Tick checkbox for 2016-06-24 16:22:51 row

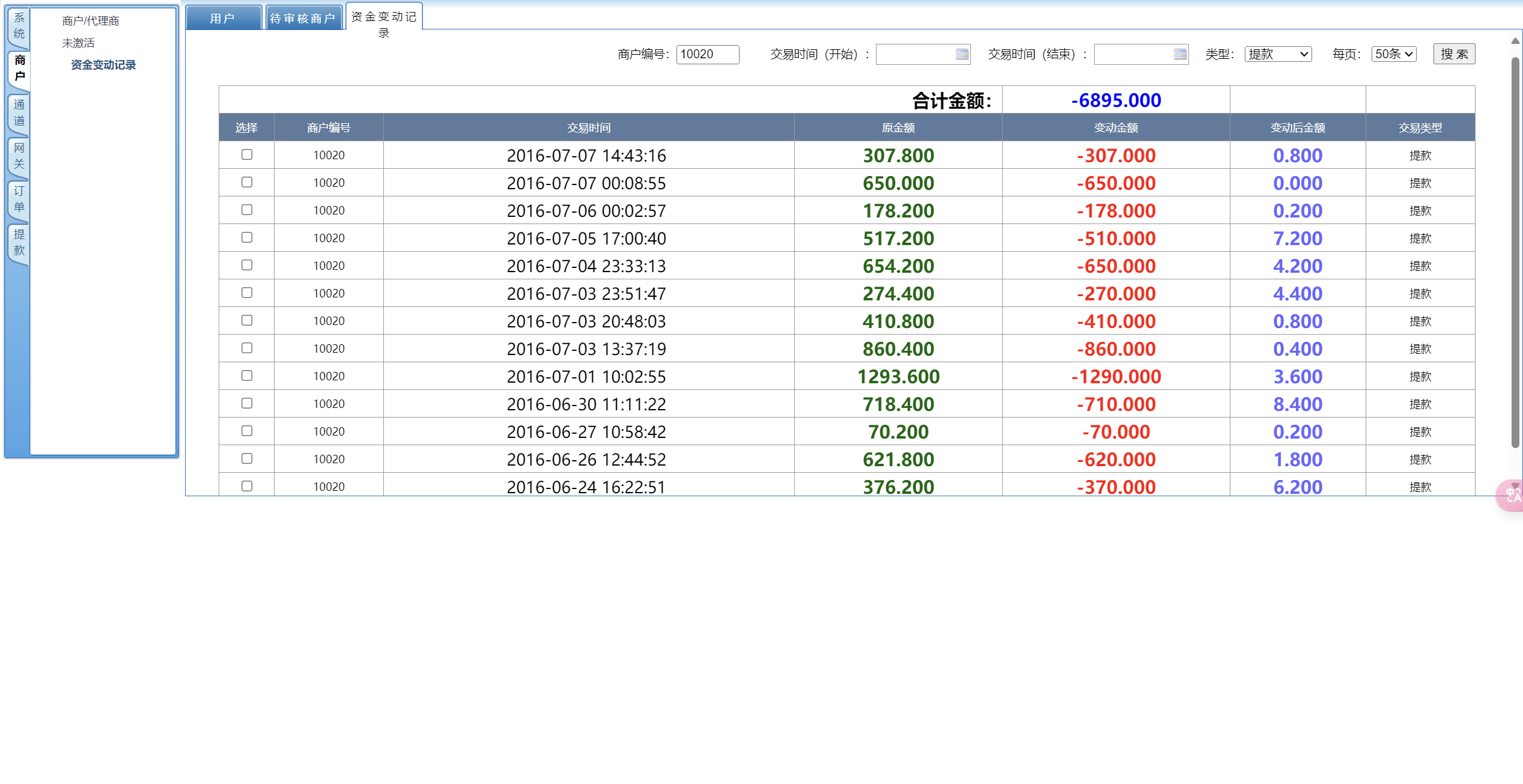(x=247, y=486)
